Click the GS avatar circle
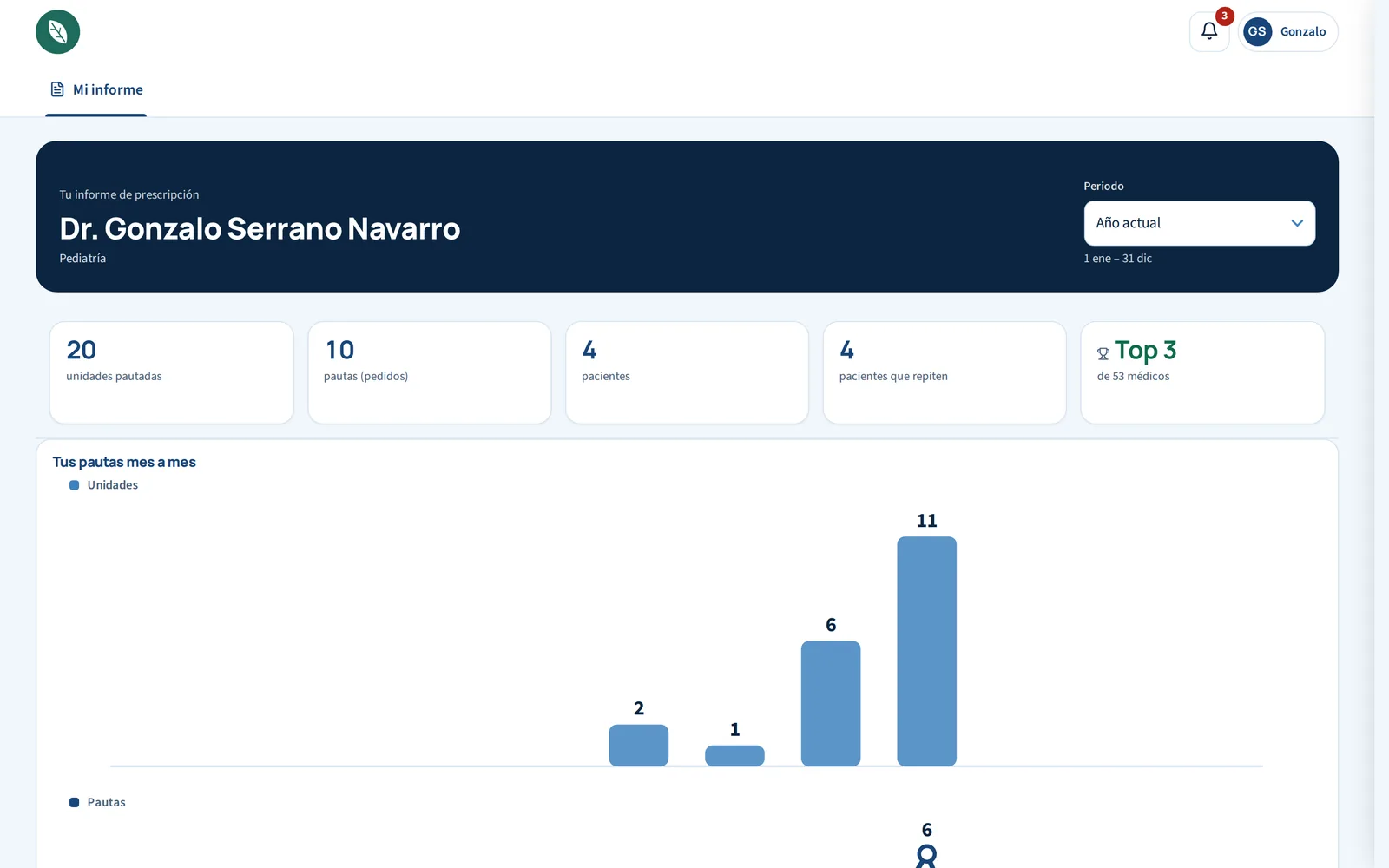Viewport: 1389px width, 868px height. (x=1257, y=31)
